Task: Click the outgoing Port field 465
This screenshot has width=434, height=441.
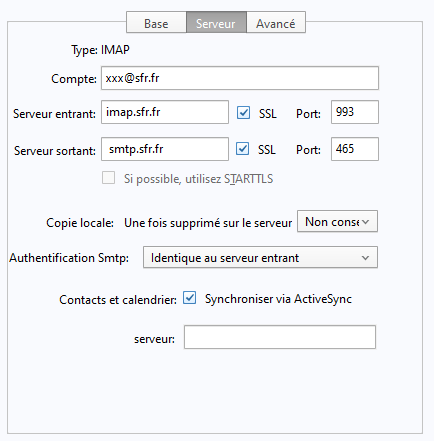Action: 355,149
